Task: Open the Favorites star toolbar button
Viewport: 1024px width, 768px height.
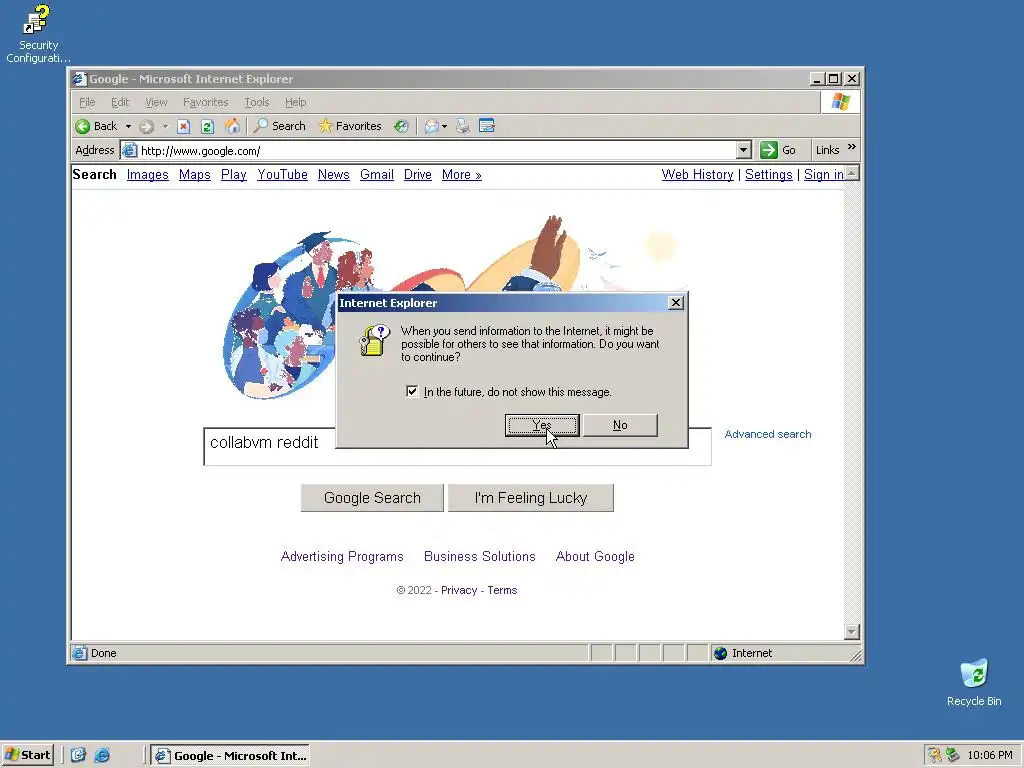Action: point(350,126)
